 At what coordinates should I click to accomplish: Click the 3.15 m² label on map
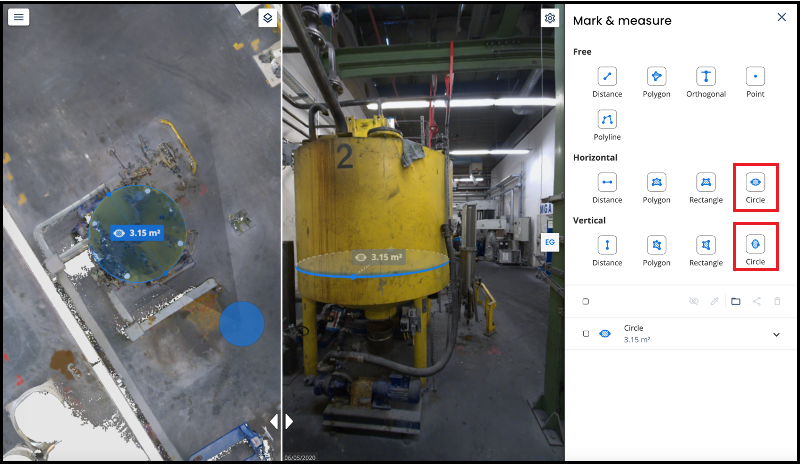coord(137,233)
